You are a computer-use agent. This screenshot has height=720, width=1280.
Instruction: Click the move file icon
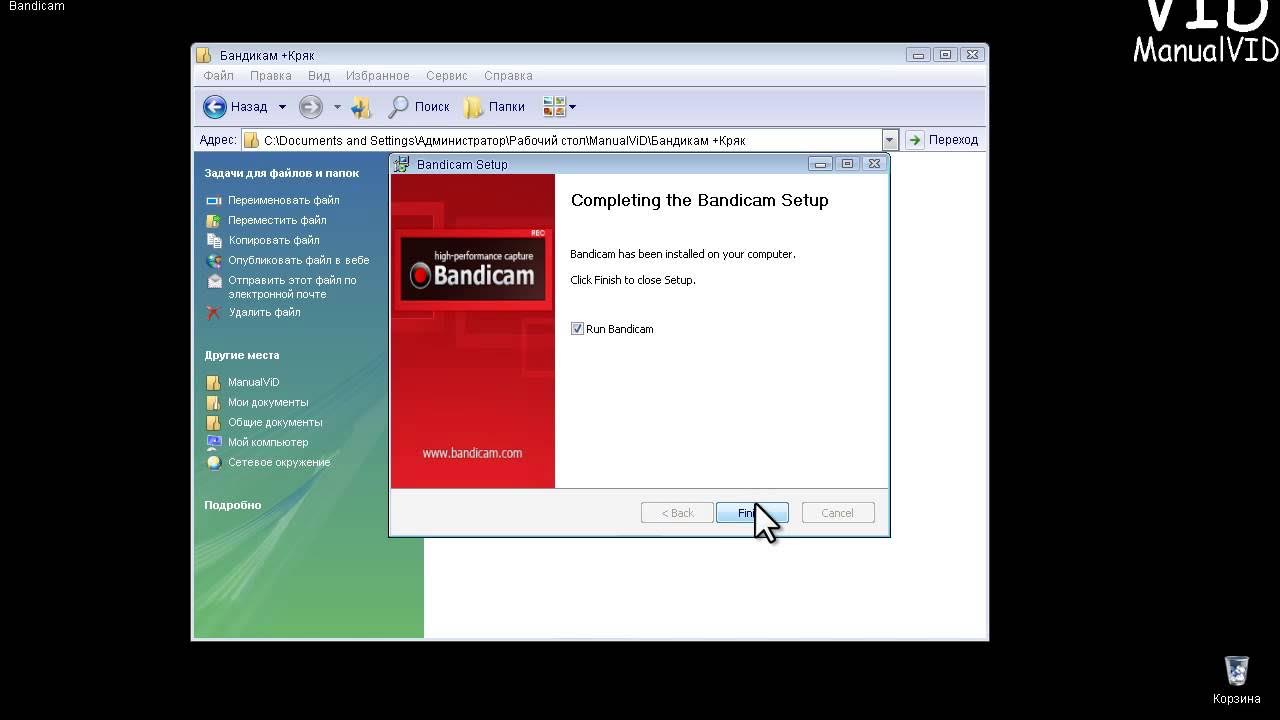[213, 220]
